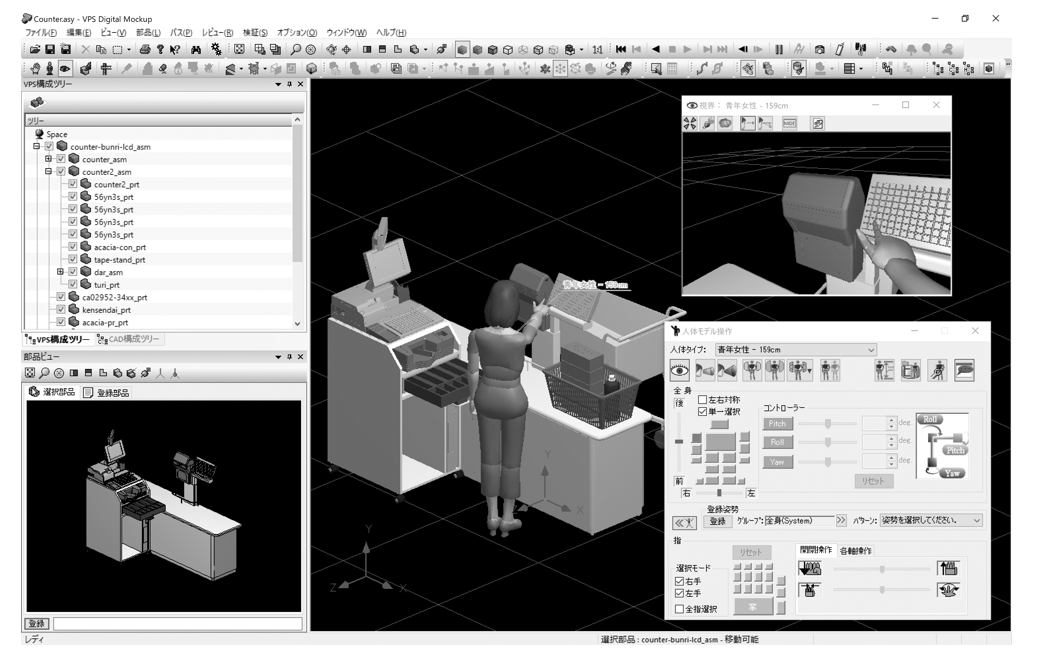Toggle the tape-stand_prt checkbox in tree
The image size is (1062, 657).
click(x=73, y=260)
